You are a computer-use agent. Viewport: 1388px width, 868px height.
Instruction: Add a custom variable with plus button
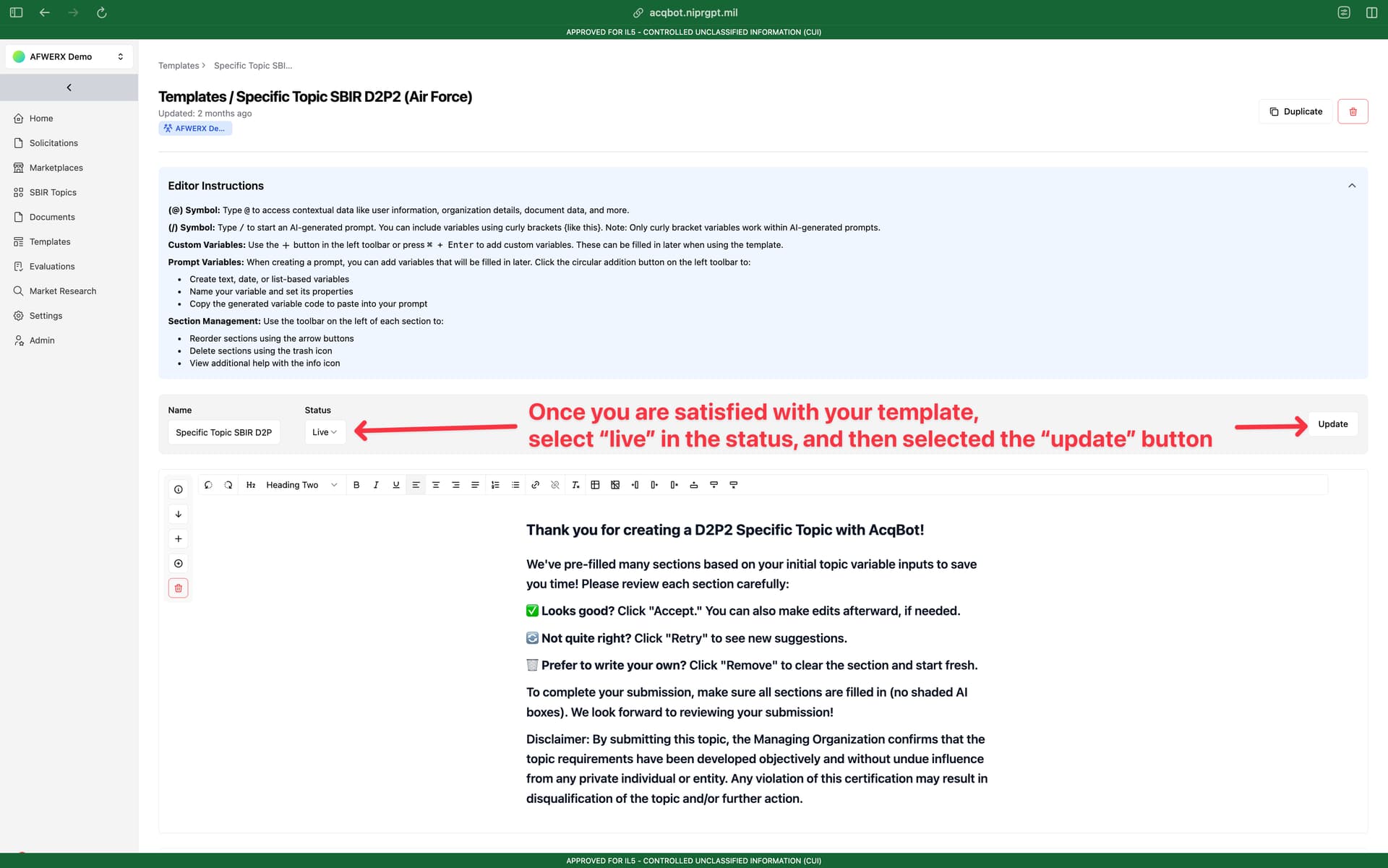point(179,538)
